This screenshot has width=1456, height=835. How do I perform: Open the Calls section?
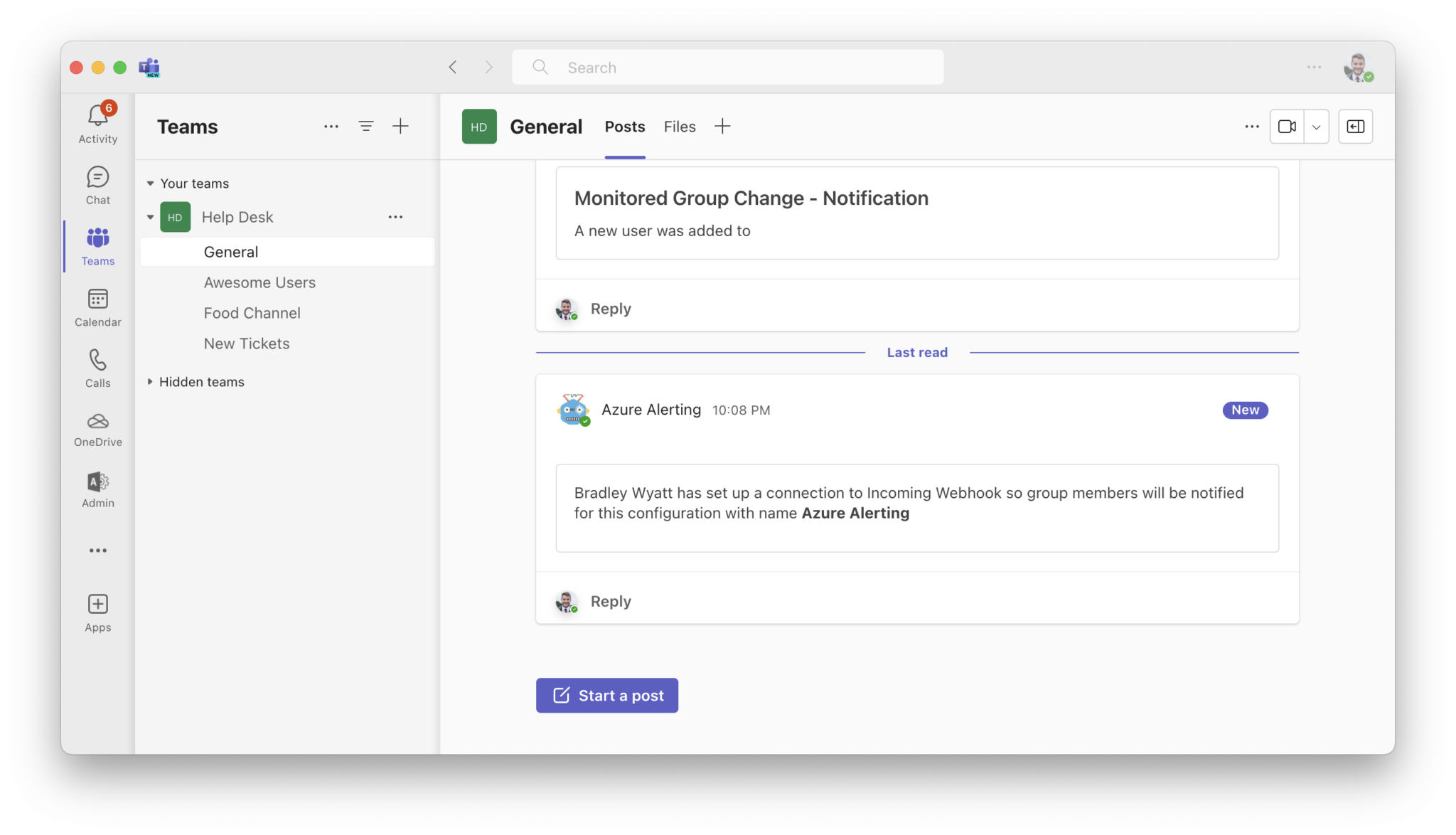pyautogui.click(x=98, y=368)
